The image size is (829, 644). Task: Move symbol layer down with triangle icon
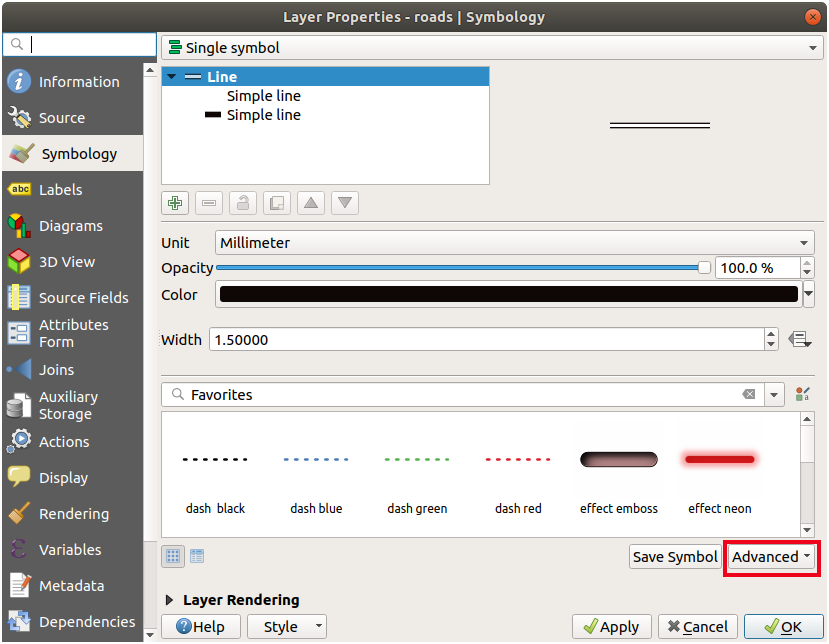click(345, 203)
